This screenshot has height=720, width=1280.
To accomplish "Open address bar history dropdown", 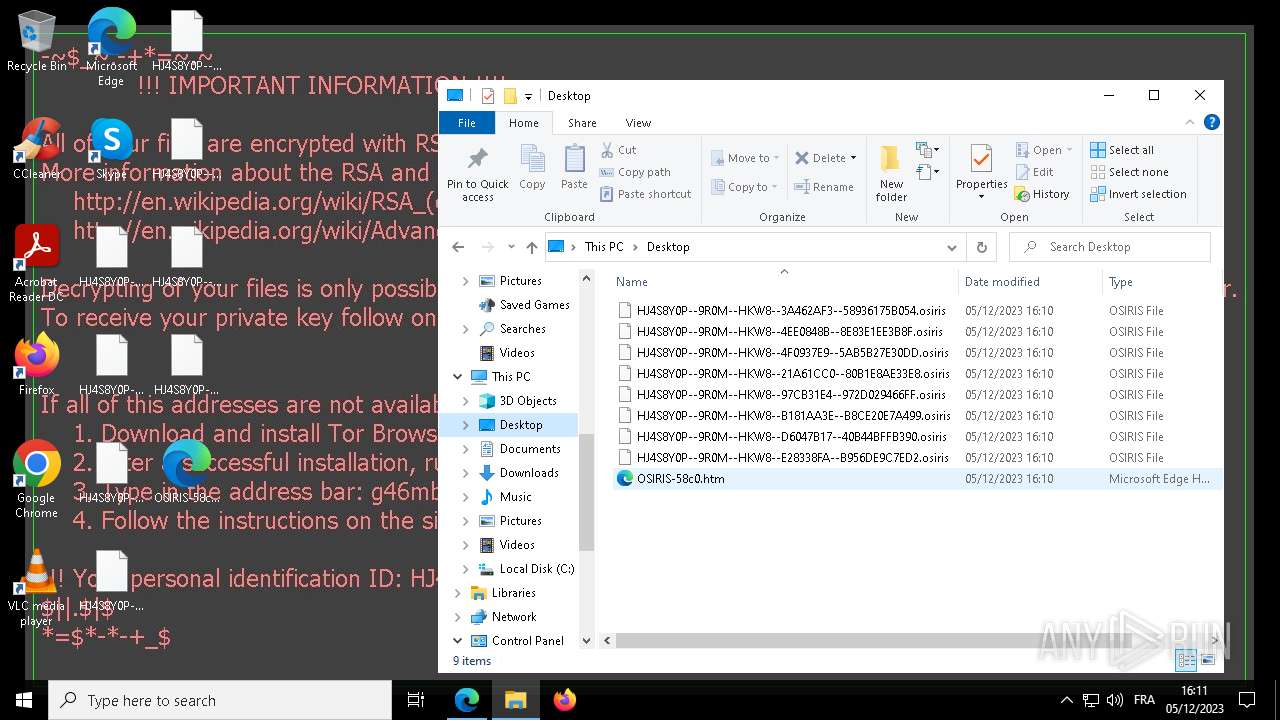I will pos(951,247).
